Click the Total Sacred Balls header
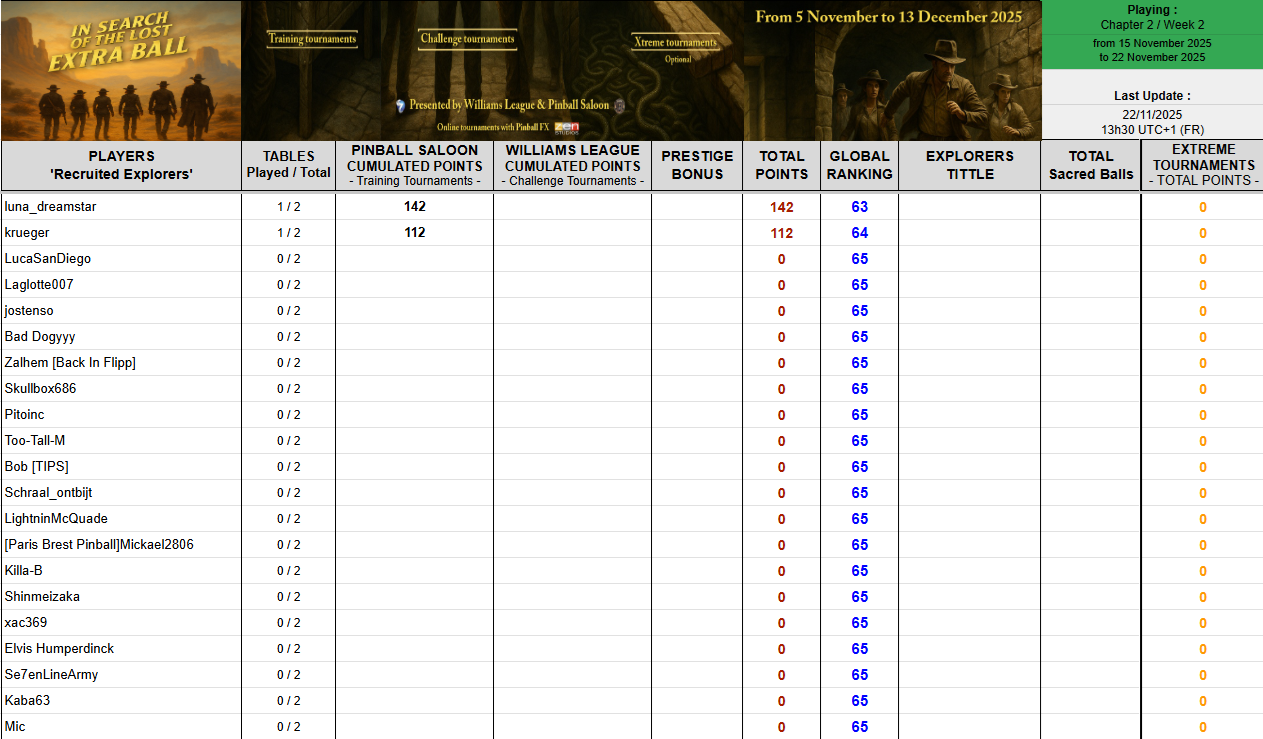The height and width of the screenshot is (739, 1263). pyautogui.click(x=1090, y=165)
